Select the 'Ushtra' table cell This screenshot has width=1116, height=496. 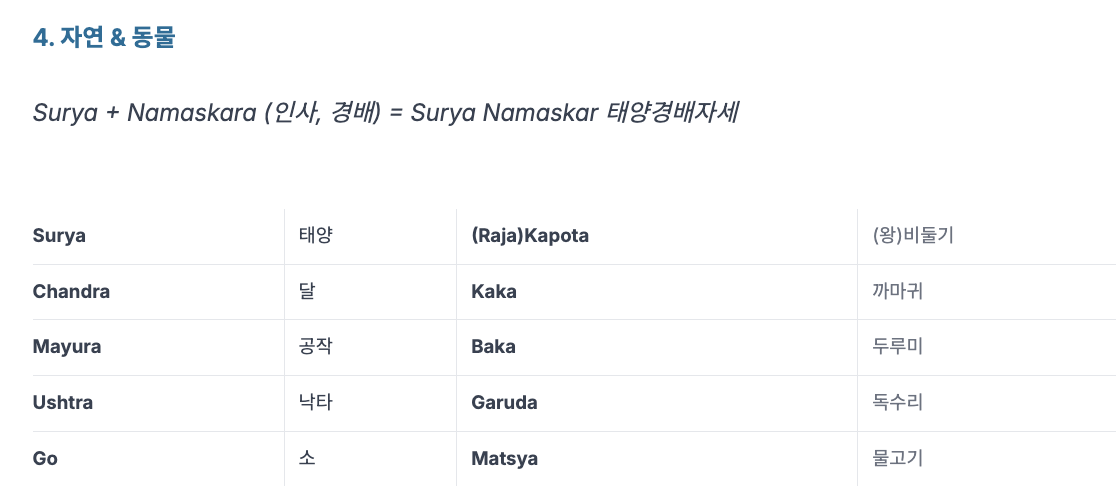pos(158,403)
